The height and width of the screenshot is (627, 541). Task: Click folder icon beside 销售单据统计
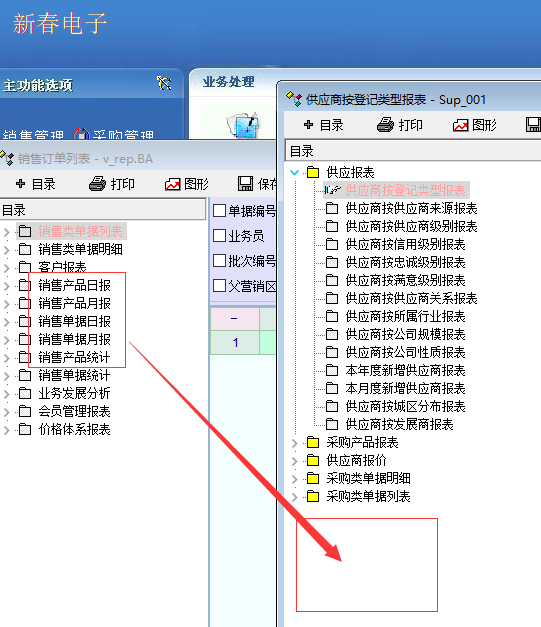[25, 375]
